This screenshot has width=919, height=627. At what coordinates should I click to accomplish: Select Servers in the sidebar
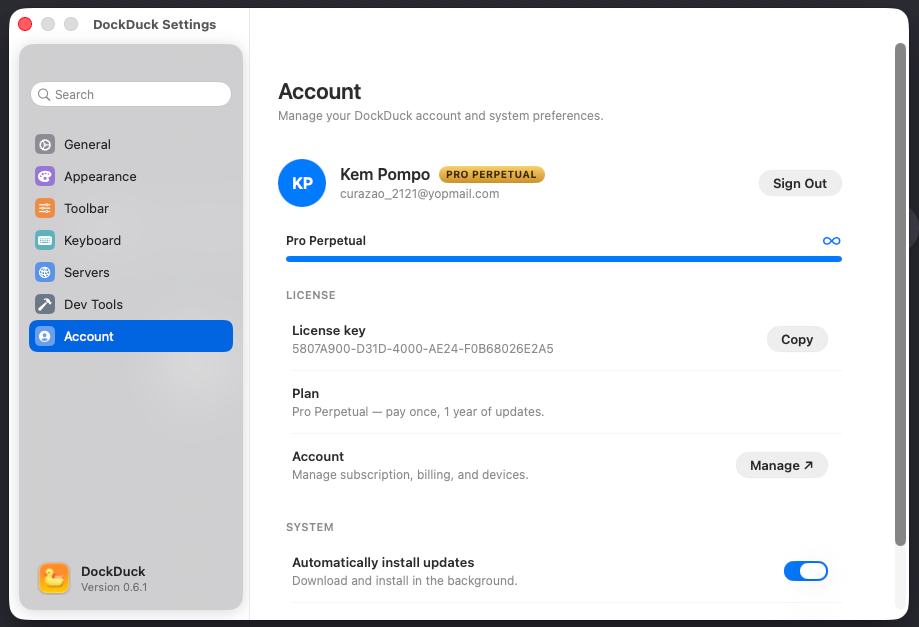131,272
